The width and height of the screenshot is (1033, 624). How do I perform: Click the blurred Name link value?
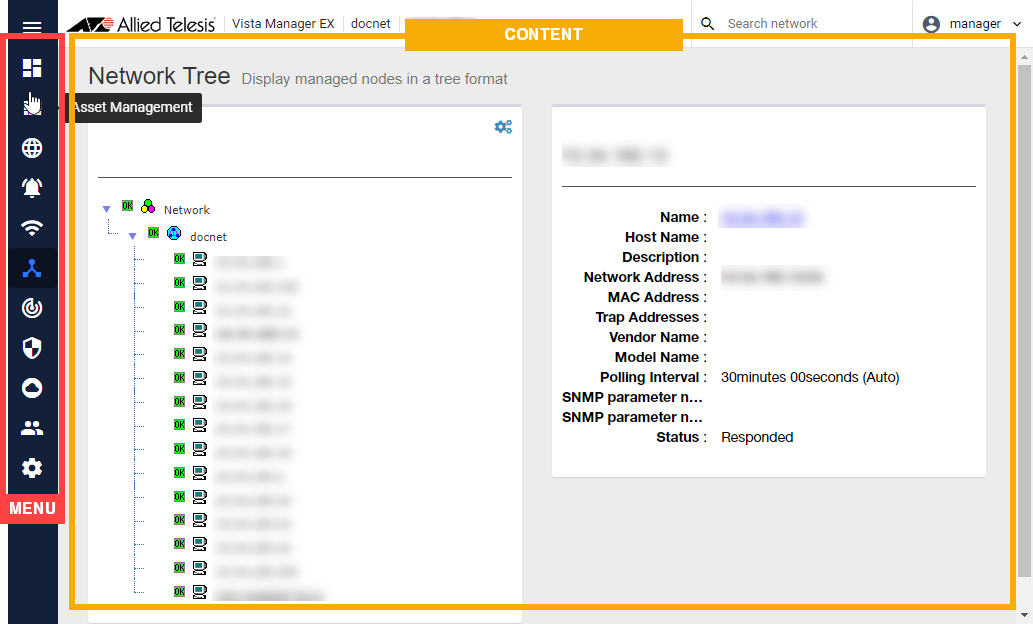[x=762, y=217]
